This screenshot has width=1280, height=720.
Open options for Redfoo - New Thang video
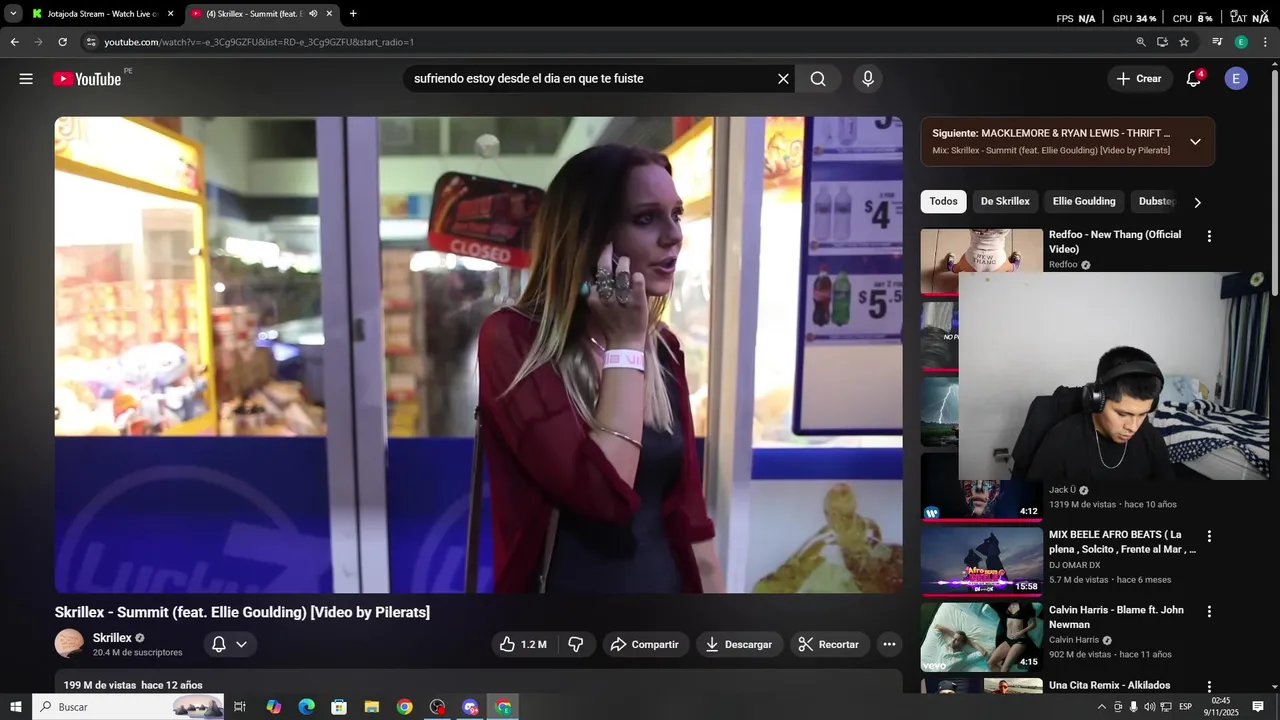coord(1209,237)
